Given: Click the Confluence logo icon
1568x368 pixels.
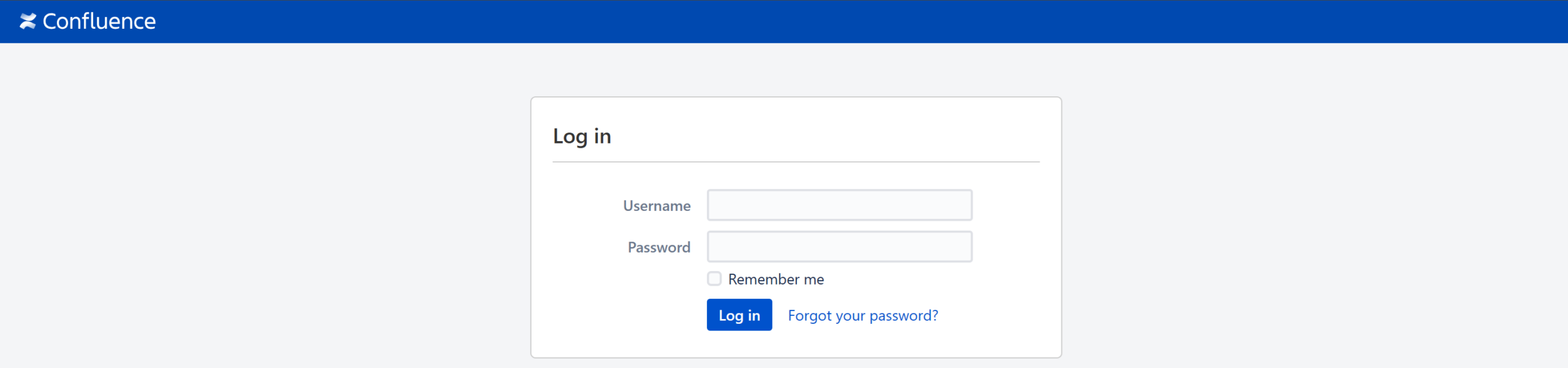Looking at the screenshot, I should pyautogui.click(x=28, y=21).
